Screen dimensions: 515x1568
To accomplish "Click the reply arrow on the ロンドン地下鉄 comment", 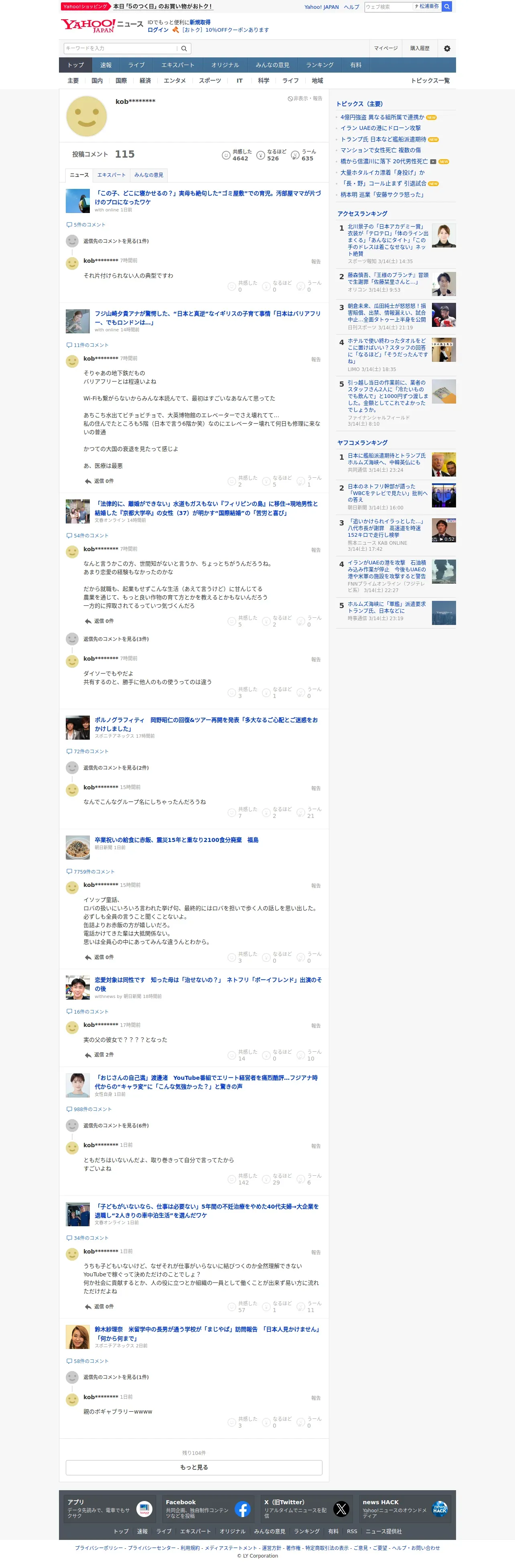I will (x=88, y=481).
